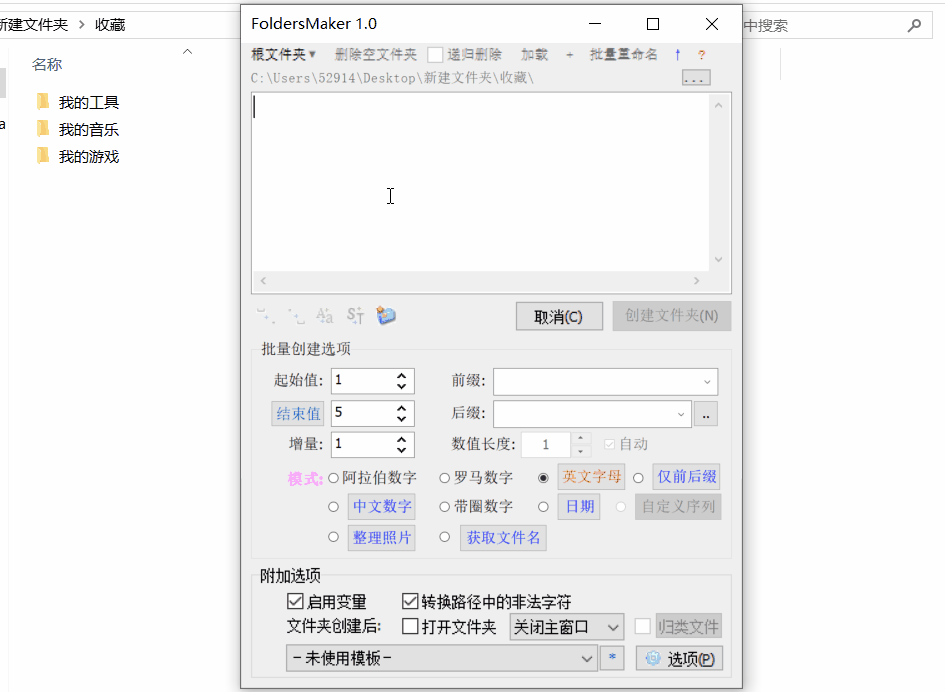Open the 未使用模板 template dropdown

click(442, 658)
